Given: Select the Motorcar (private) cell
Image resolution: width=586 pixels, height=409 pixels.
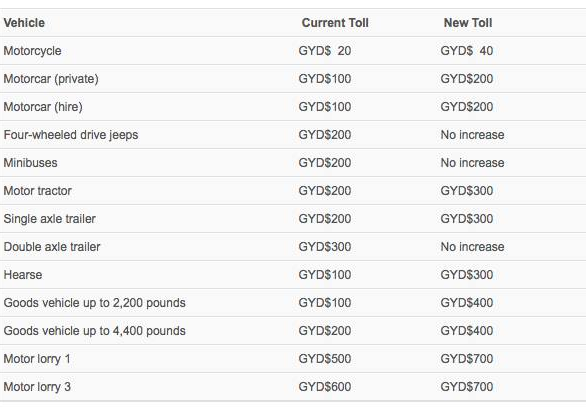Looking at the screenshot, I should (51, 79).
